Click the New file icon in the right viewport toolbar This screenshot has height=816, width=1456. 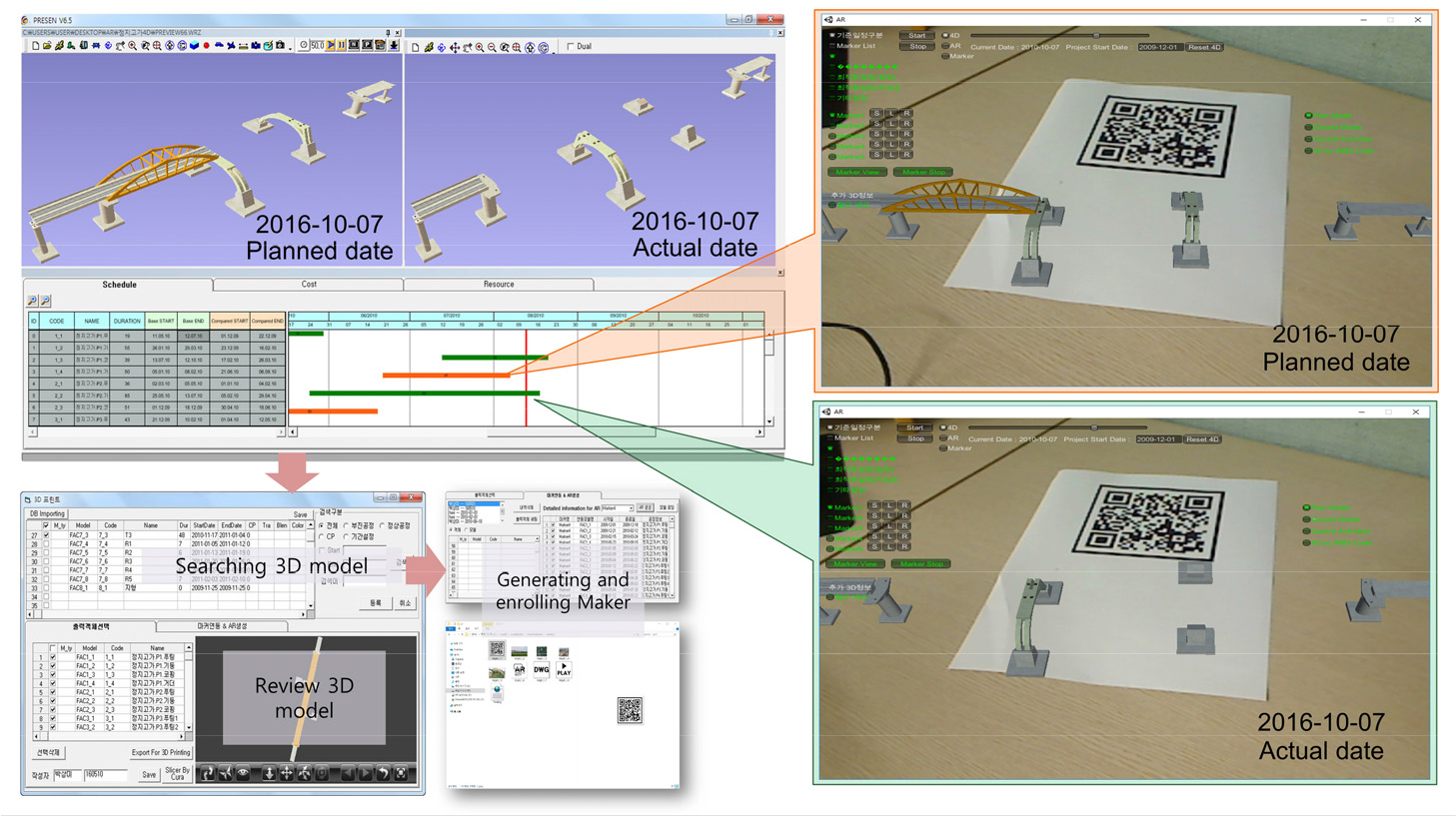click(x=415, y=47)
